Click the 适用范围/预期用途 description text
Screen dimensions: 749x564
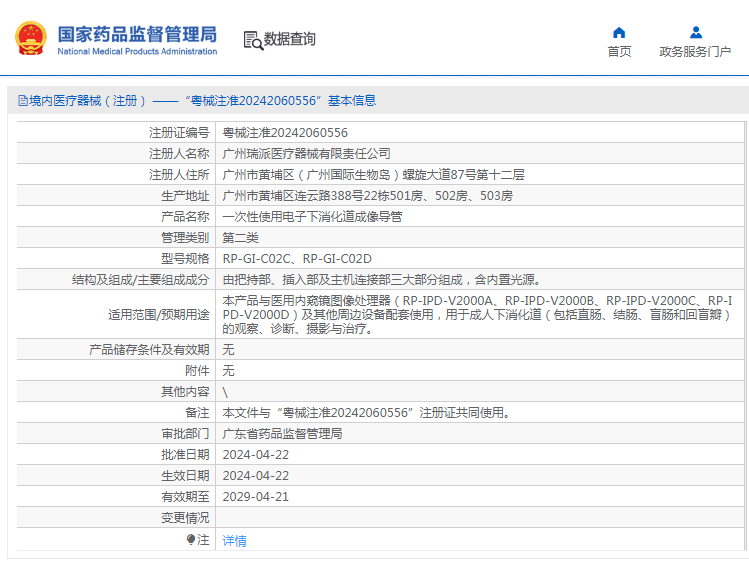click(477, 315)
